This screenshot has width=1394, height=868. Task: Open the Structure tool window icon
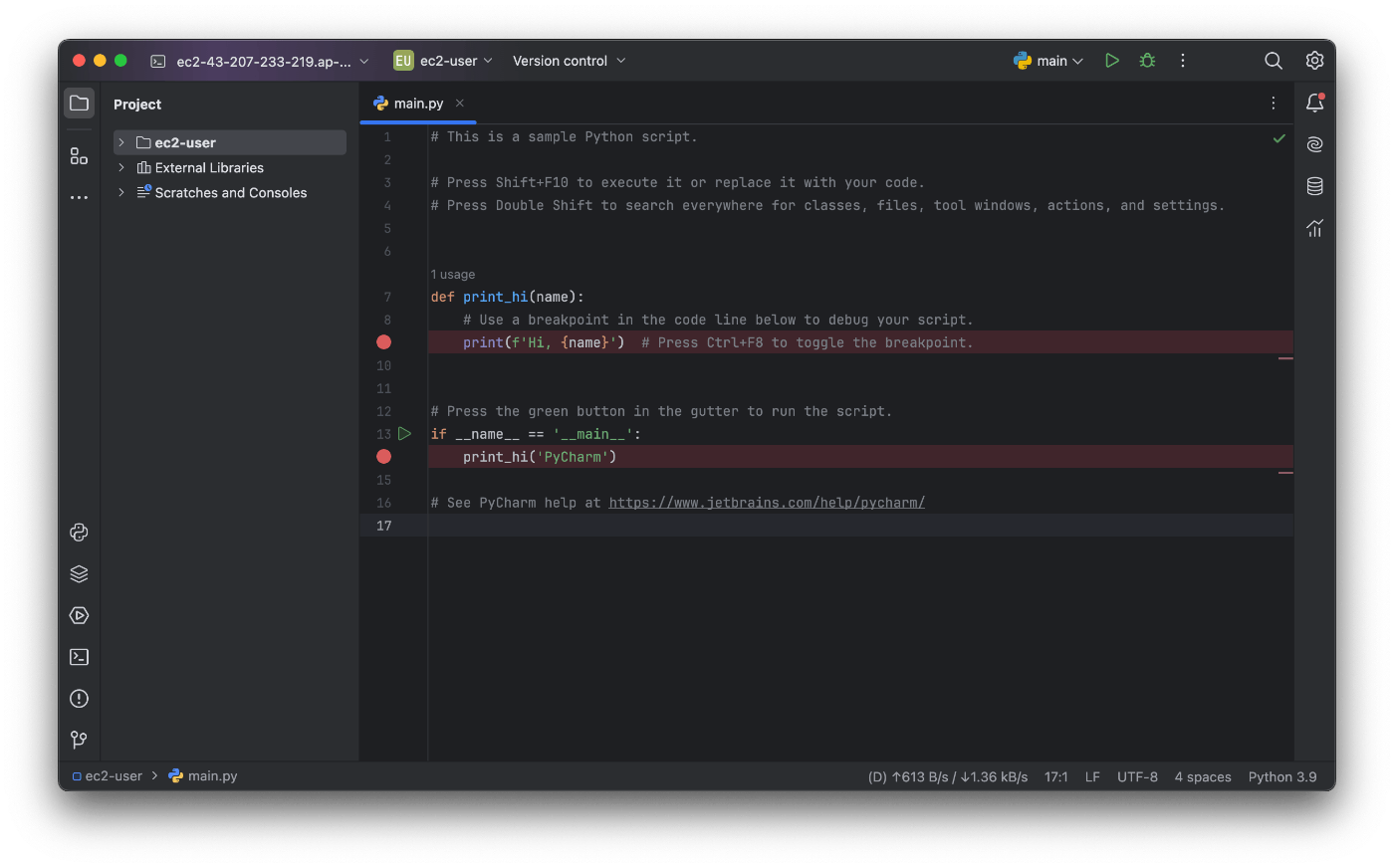(x=80, y=156)
